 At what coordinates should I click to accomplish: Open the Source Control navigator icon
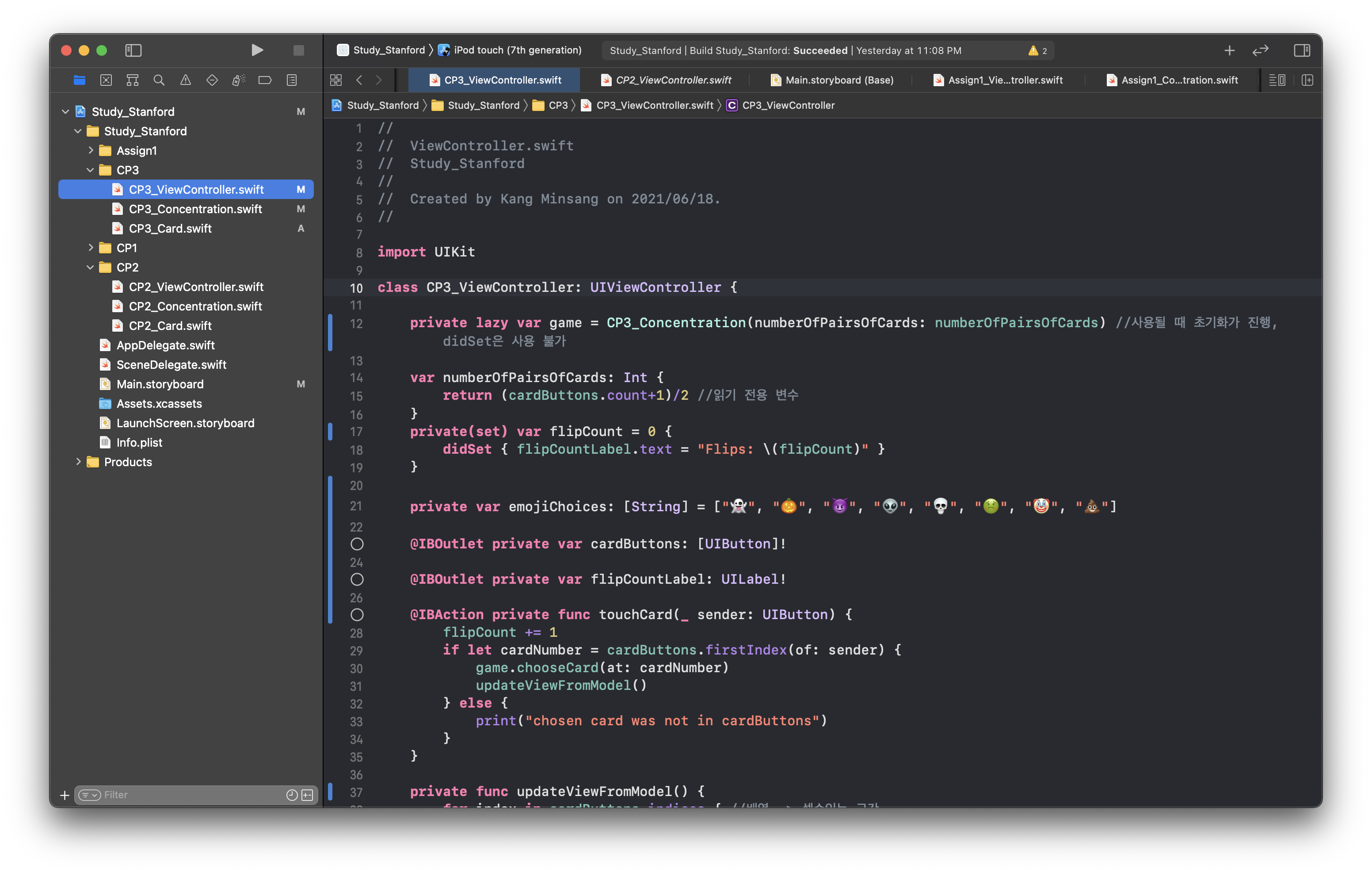pos(106,80)
